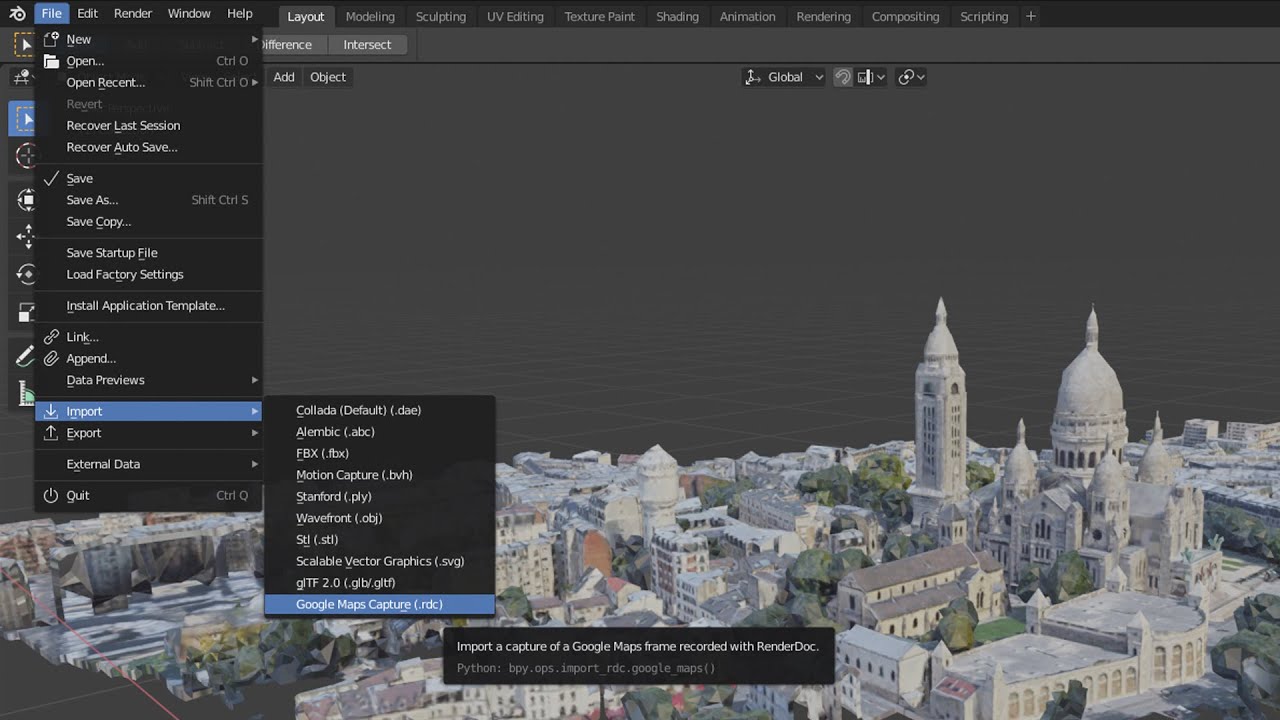1280x720 pixels.
Task: Toggle the snapping magnet button
Action: point(843,77)
